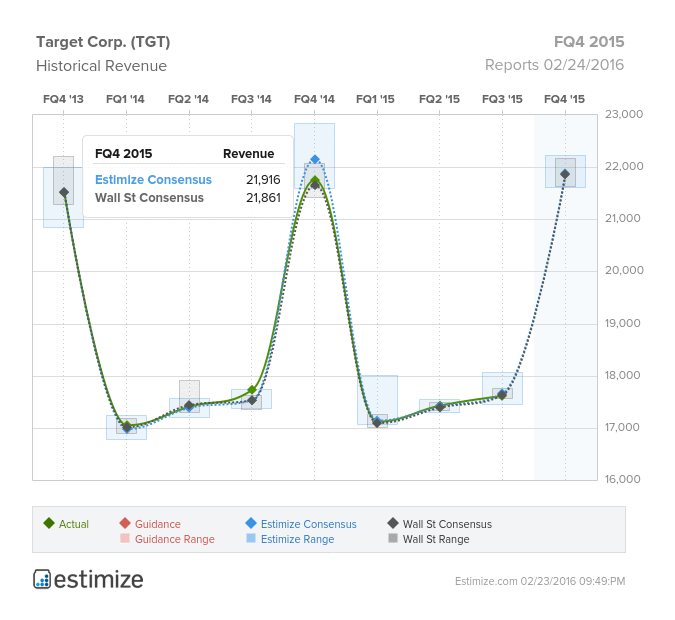This screenshot has height=620, width=675.
Task: Toggle the Estimize Range legend label
Action: point(297,539)
